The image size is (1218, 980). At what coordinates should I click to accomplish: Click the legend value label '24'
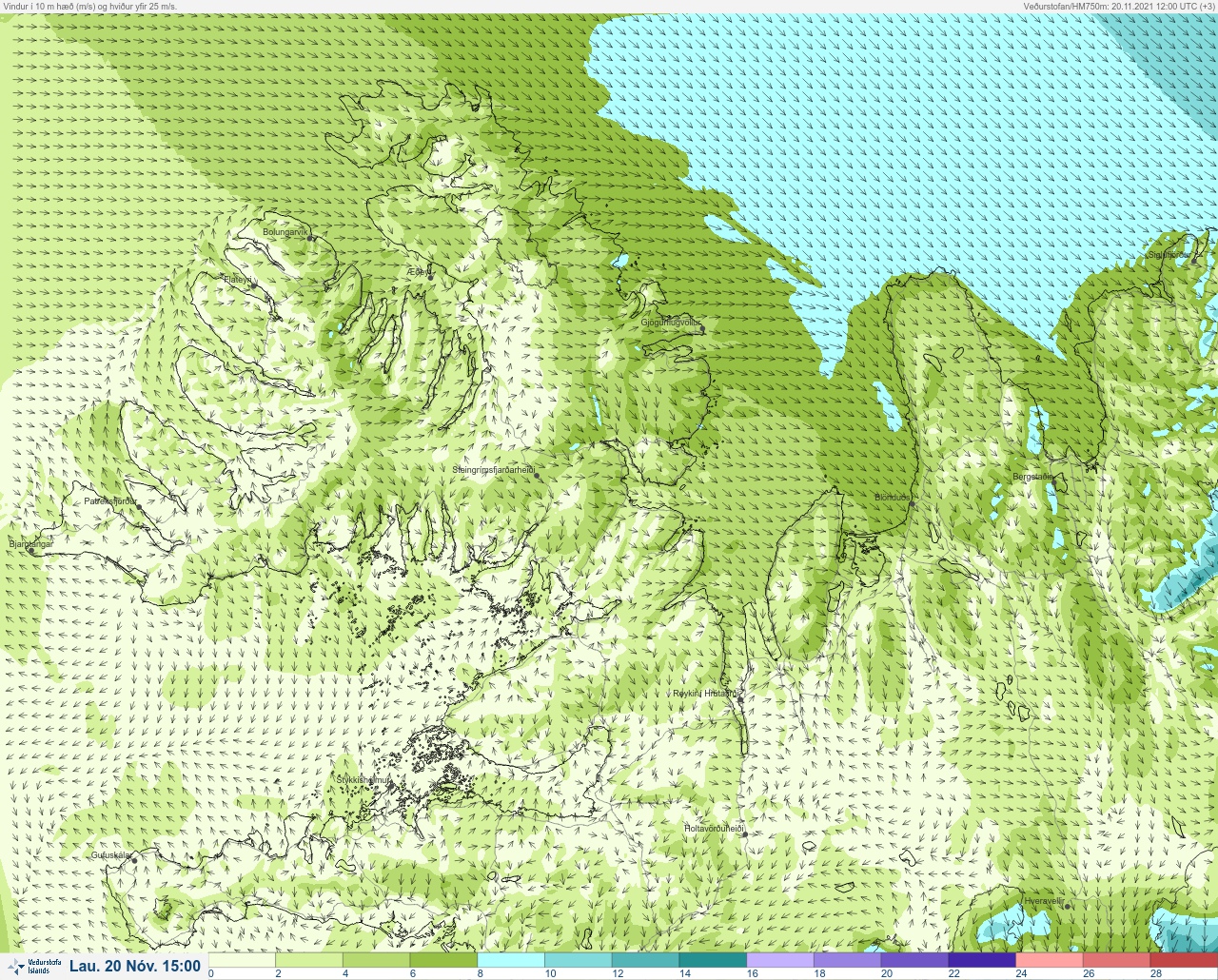pos(1022,974)
